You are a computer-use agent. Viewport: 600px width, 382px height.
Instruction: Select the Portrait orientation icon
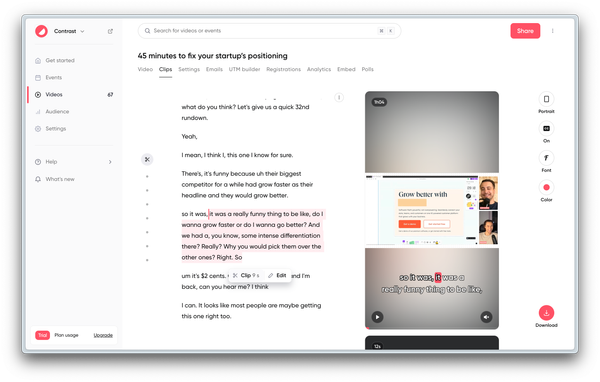[x=546, y=99]
